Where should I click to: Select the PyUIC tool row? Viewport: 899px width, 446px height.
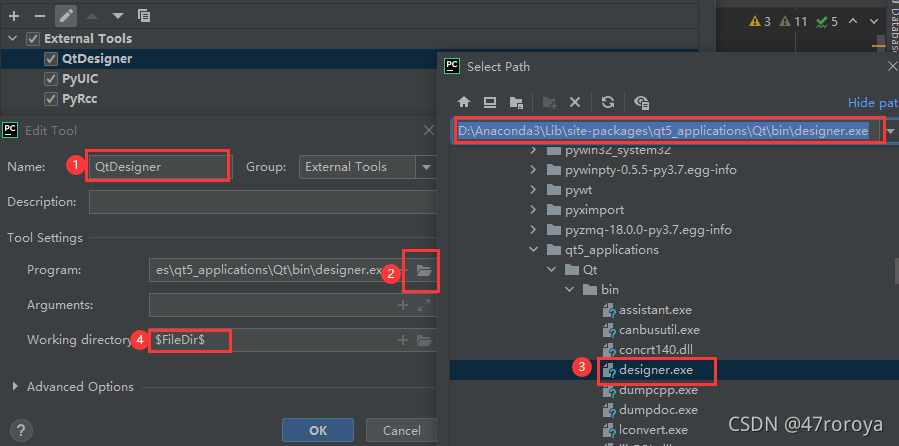(x=219, y=79)
